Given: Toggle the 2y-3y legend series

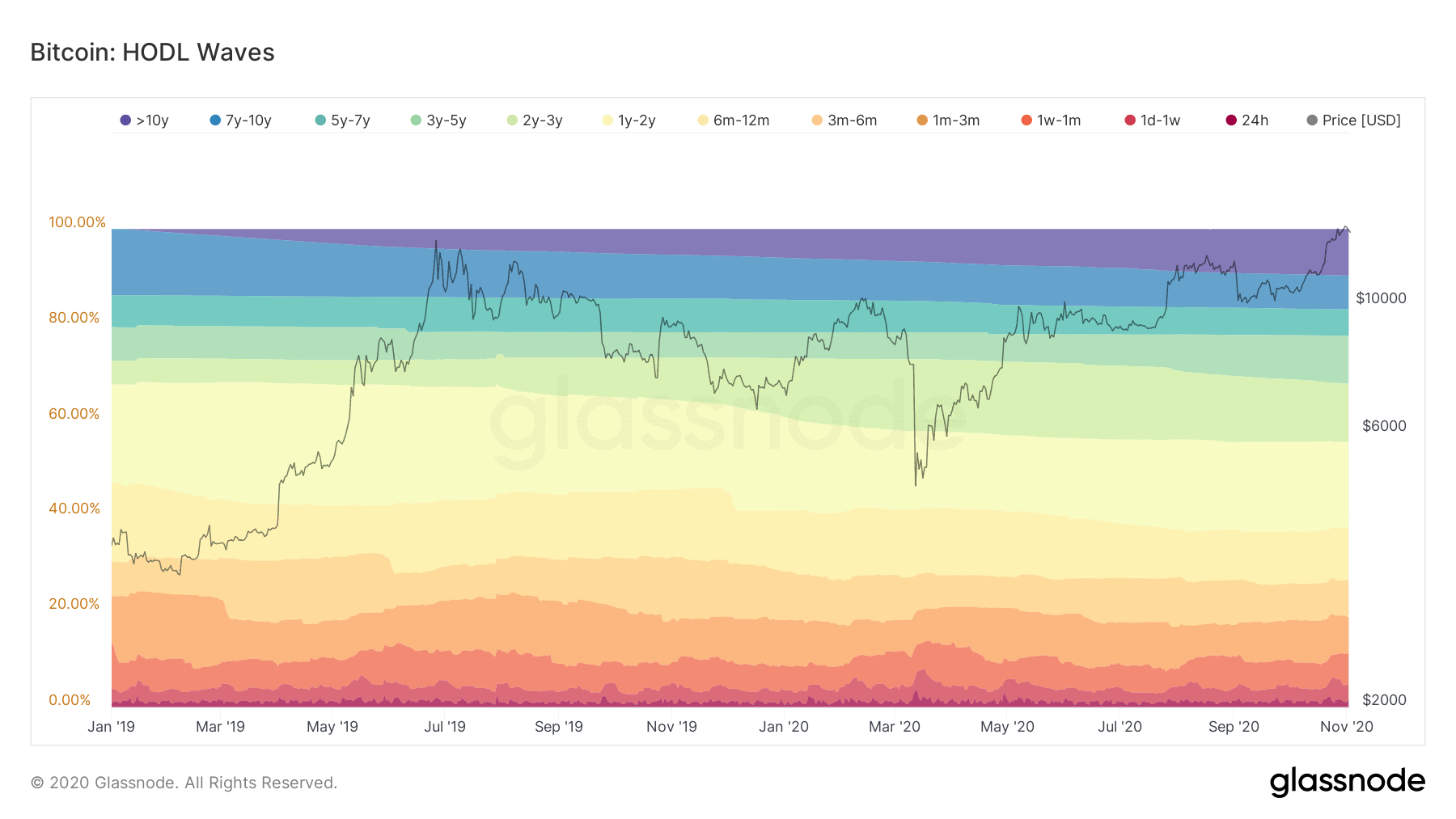Looking at the screenshot, I should point(535,120).
